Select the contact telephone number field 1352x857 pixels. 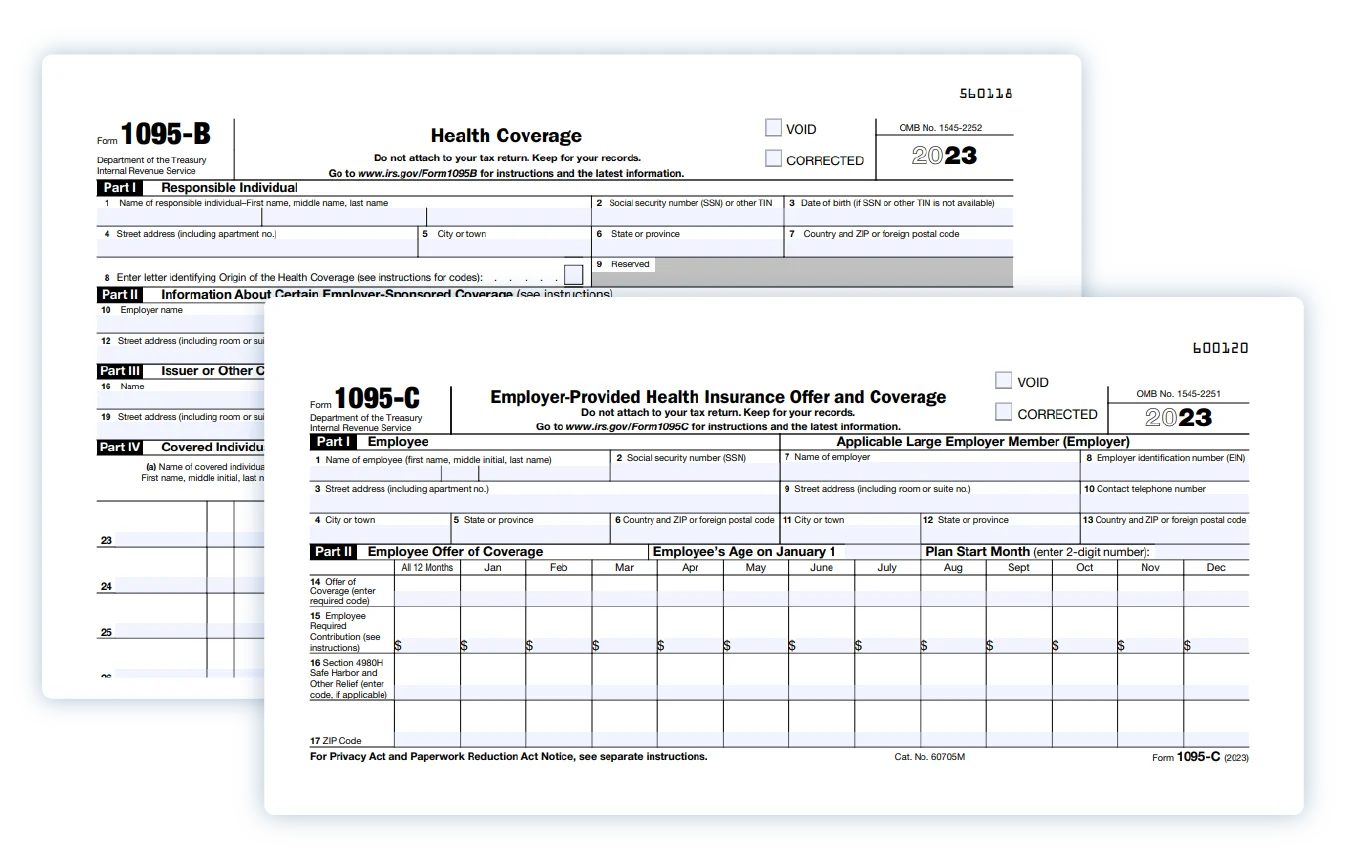point(1164,502)
